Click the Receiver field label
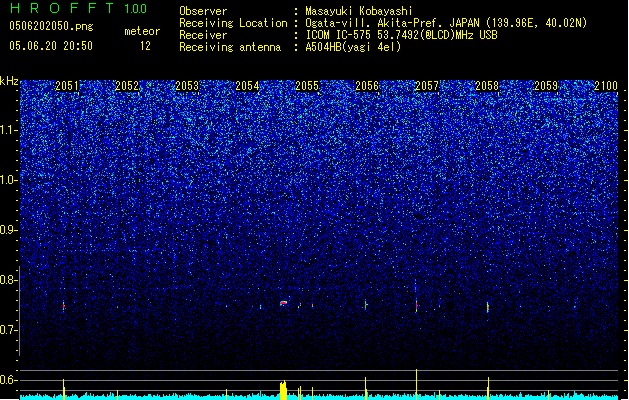Screen dimensions: 629x400 (x=203, y=35)
